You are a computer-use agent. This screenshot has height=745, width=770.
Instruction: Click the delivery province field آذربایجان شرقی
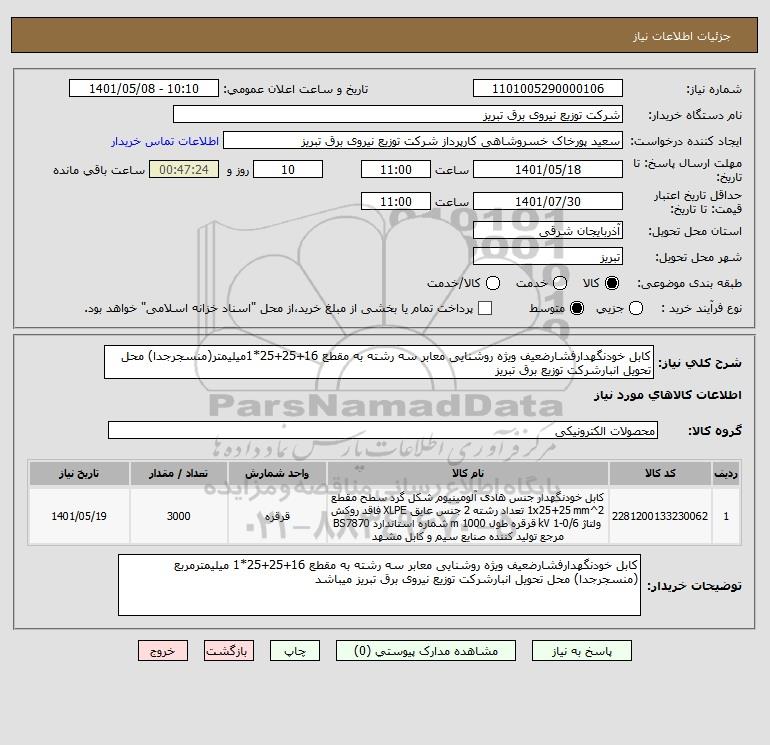(548, 230)
